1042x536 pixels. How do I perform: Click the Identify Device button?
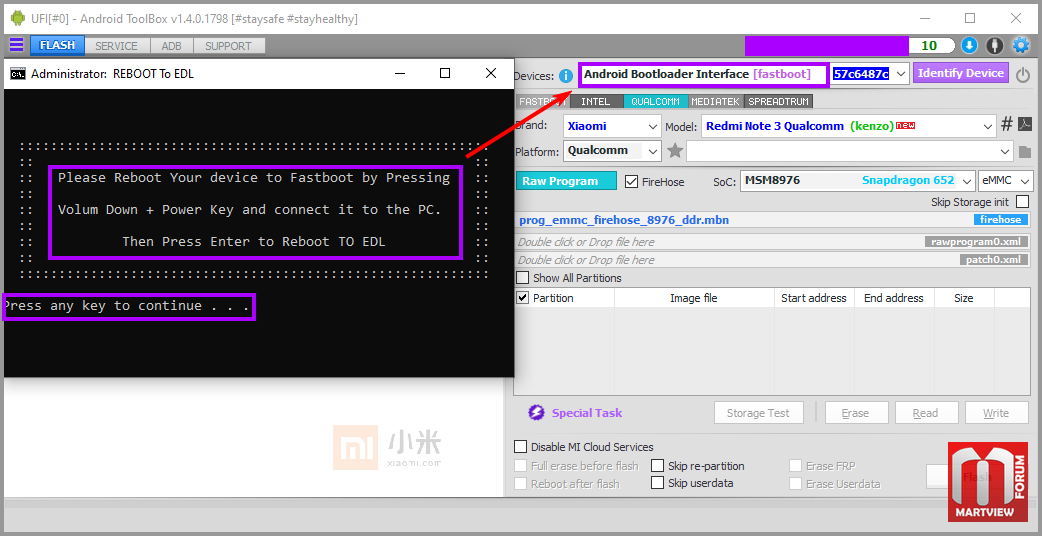(961, 73)
